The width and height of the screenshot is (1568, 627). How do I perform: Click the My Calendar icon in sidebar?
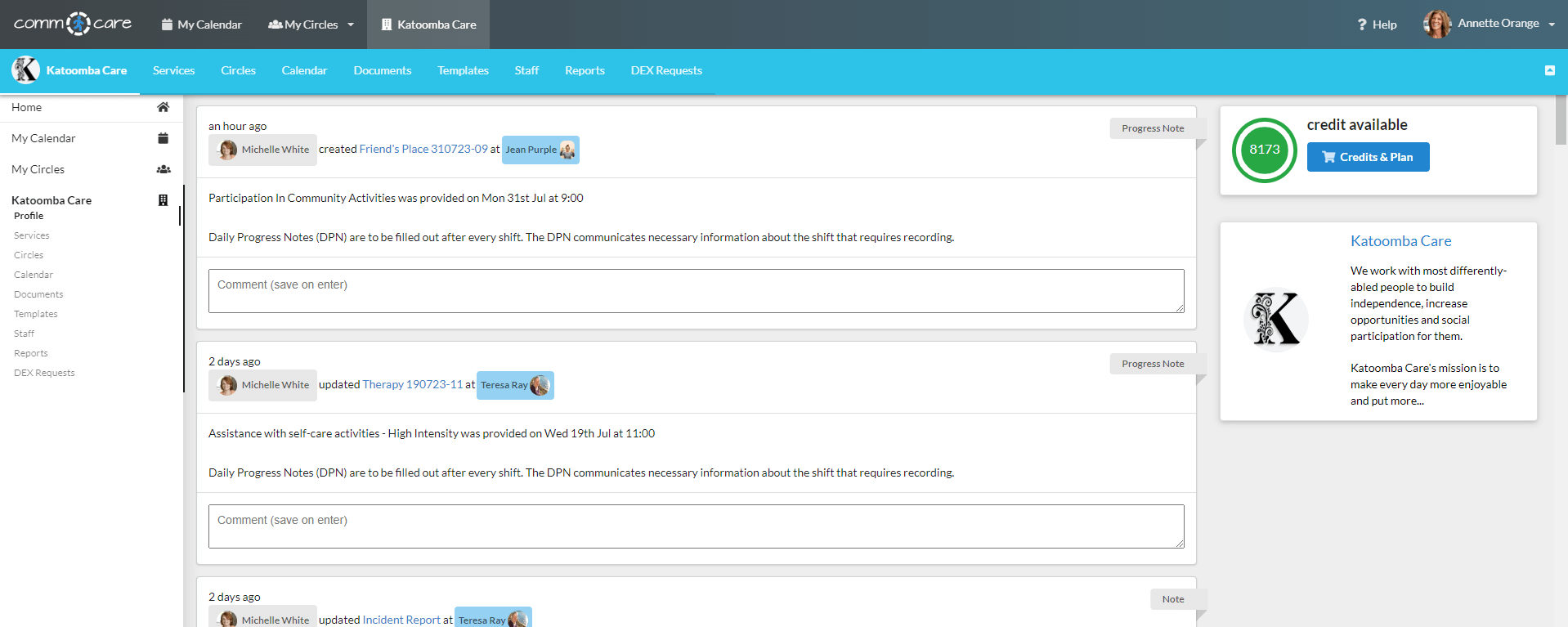pyautogui.click(x=164, y=138)
